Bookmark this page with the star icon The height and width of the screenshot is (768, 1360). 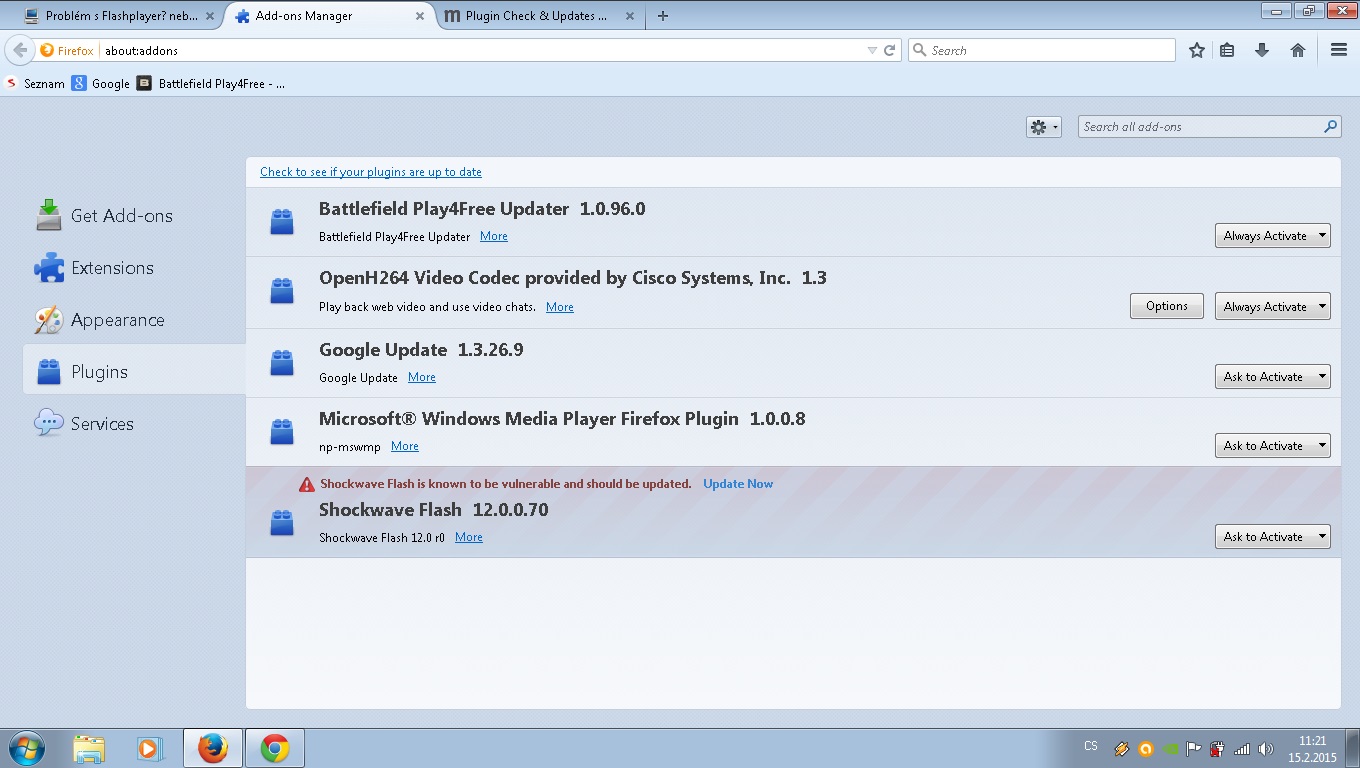click(1196, 50)
